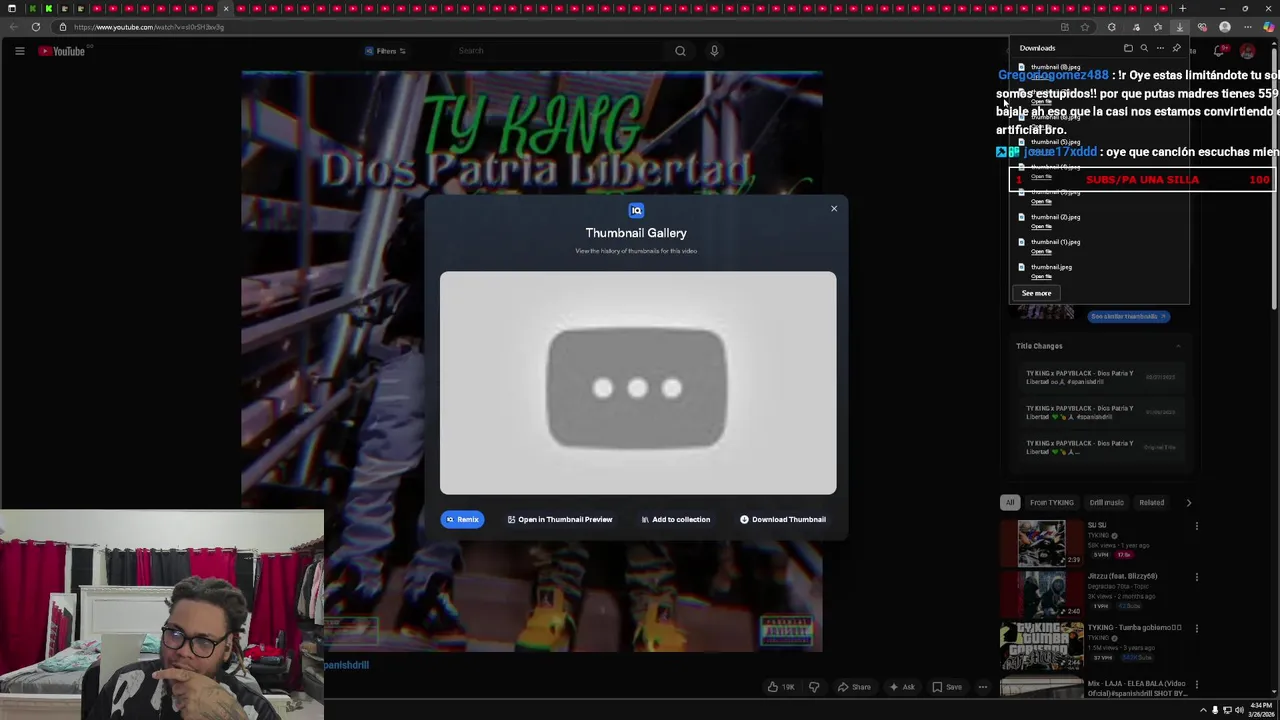Open options menu for SU SU video

tap(1196, 526)
